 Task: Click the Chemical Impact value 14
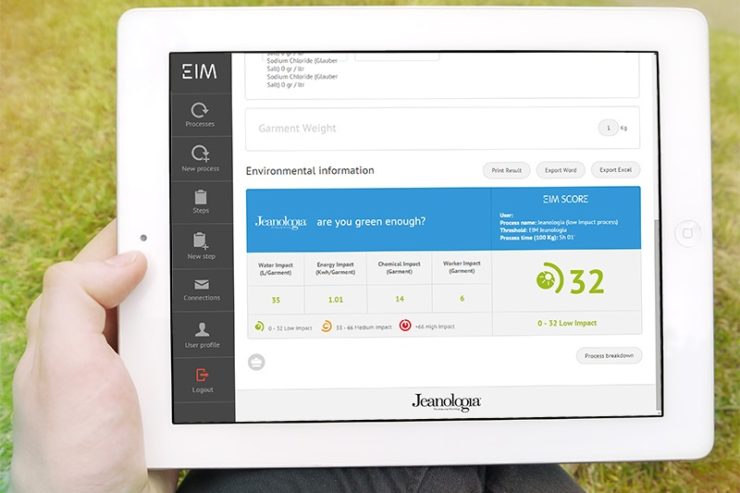[x=400, y=299]
